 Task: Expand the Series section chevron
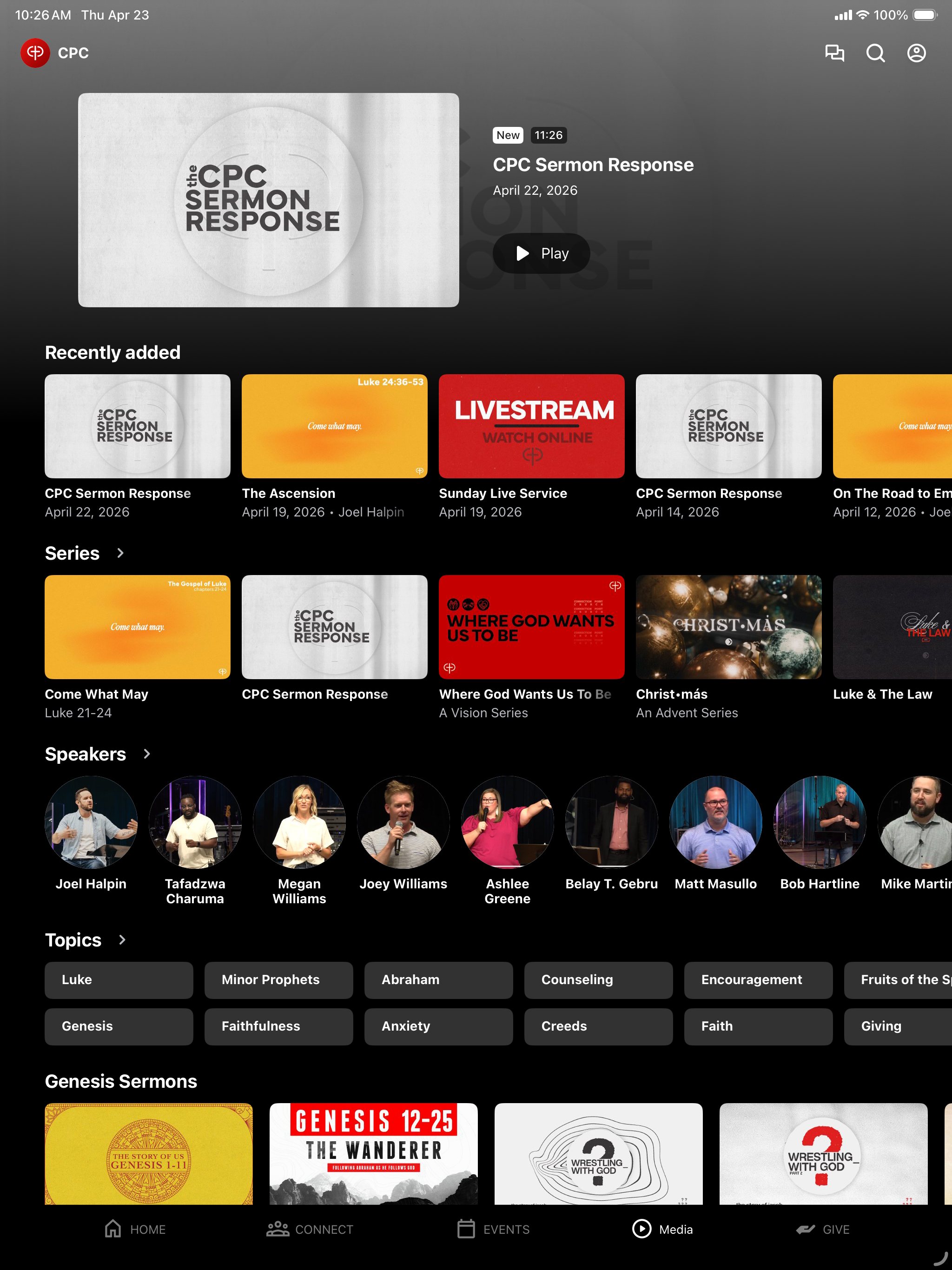click(x=120, y=553)
